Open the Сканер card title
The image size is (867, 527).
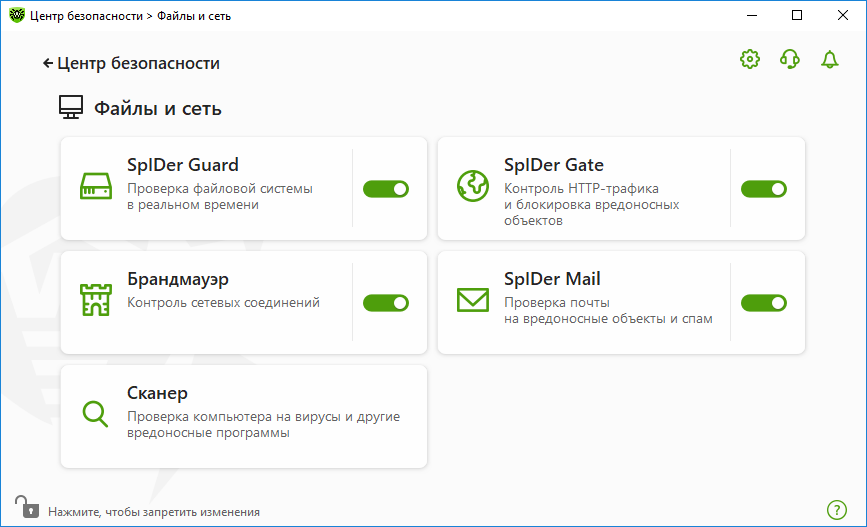(157, 393)
